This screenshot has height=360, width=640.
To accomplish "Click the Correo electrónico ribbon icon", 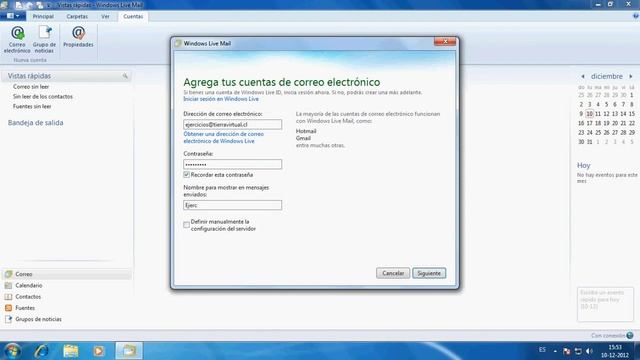I will (17, 39).
